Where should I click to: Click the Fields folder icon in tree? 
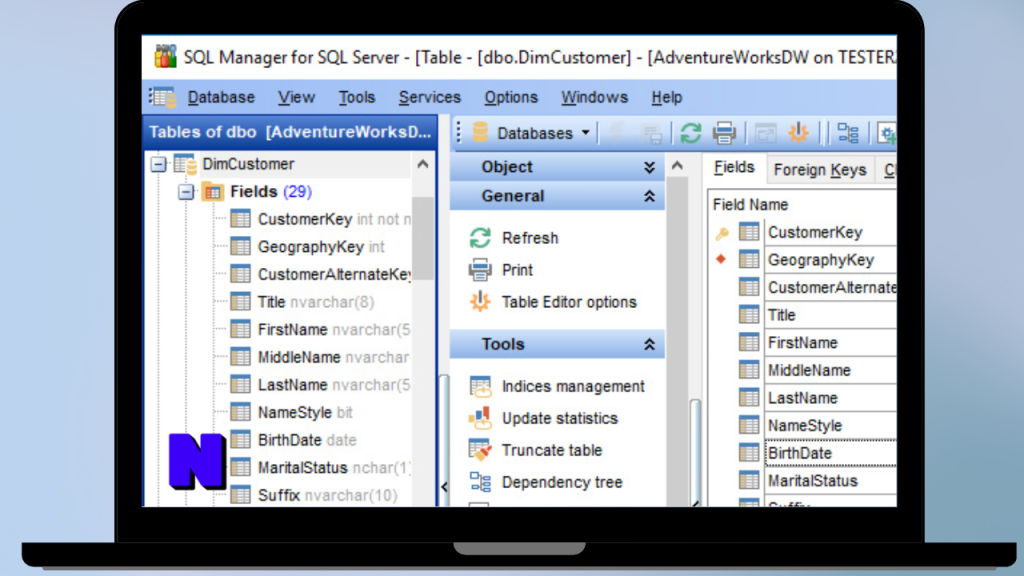coord(213,192)
